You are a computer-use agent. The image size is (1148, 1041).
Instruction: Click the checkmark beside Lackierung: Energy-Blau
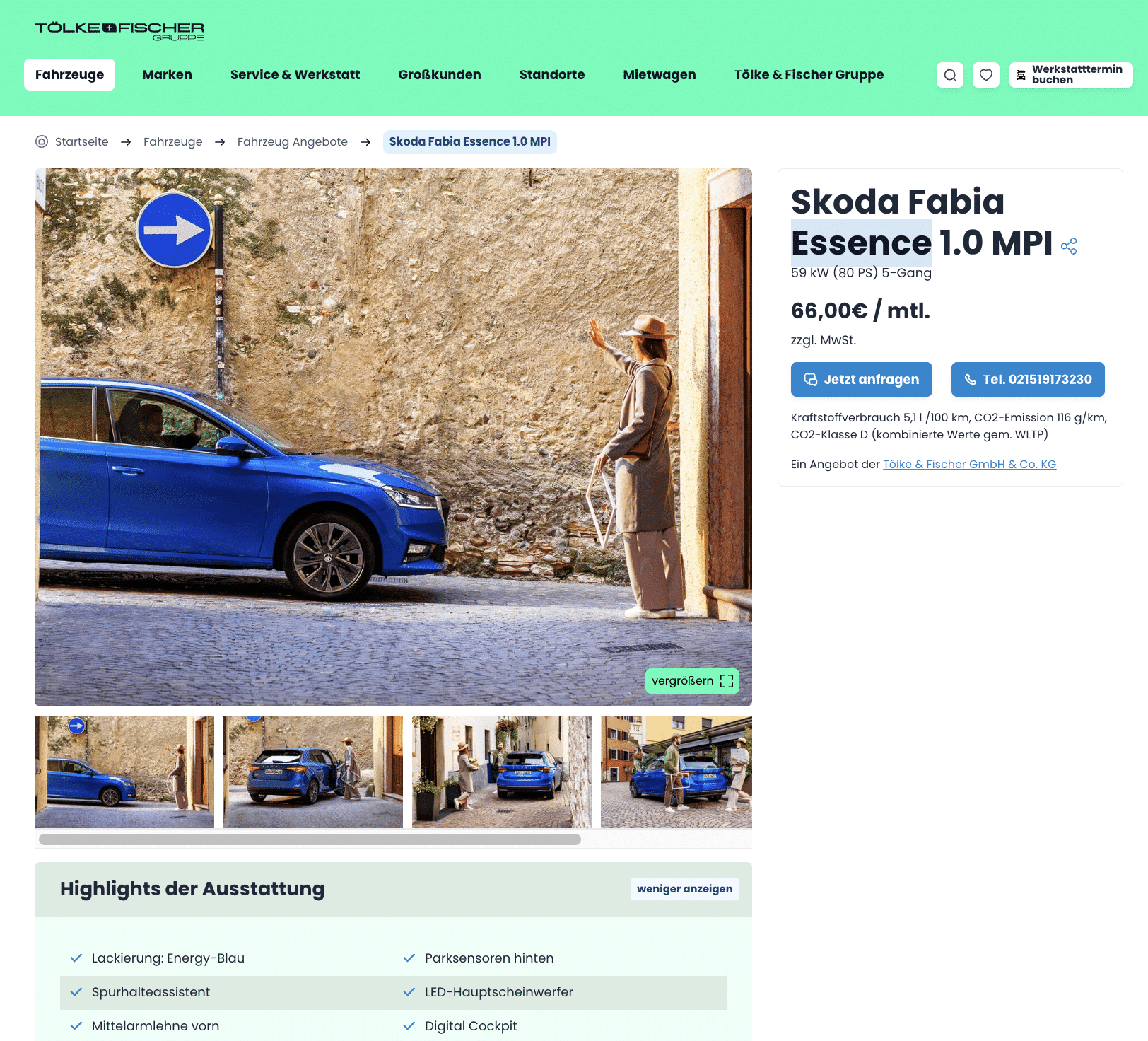(76, 958)
